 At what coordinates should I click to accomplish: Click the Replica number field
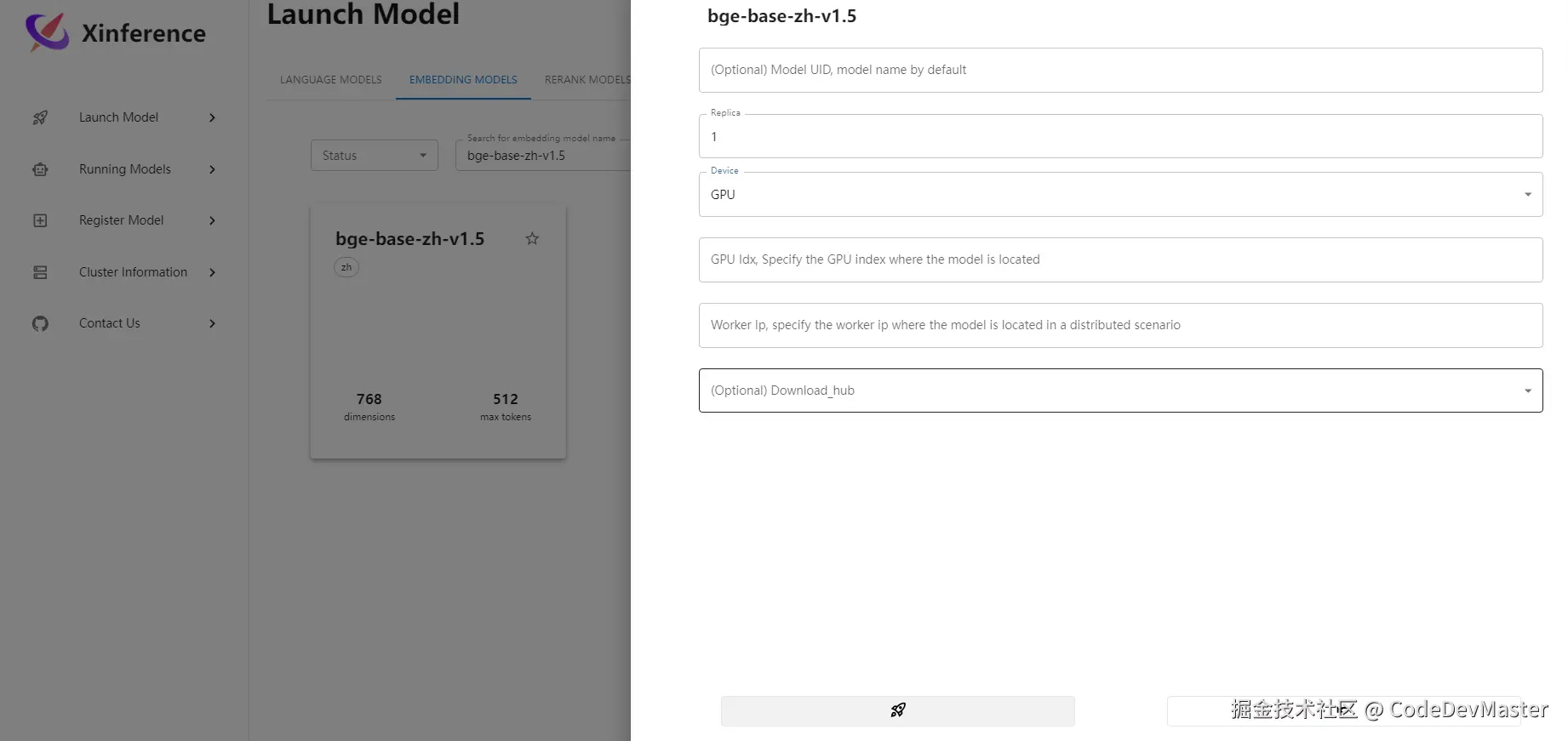[x=1120, y=137]
